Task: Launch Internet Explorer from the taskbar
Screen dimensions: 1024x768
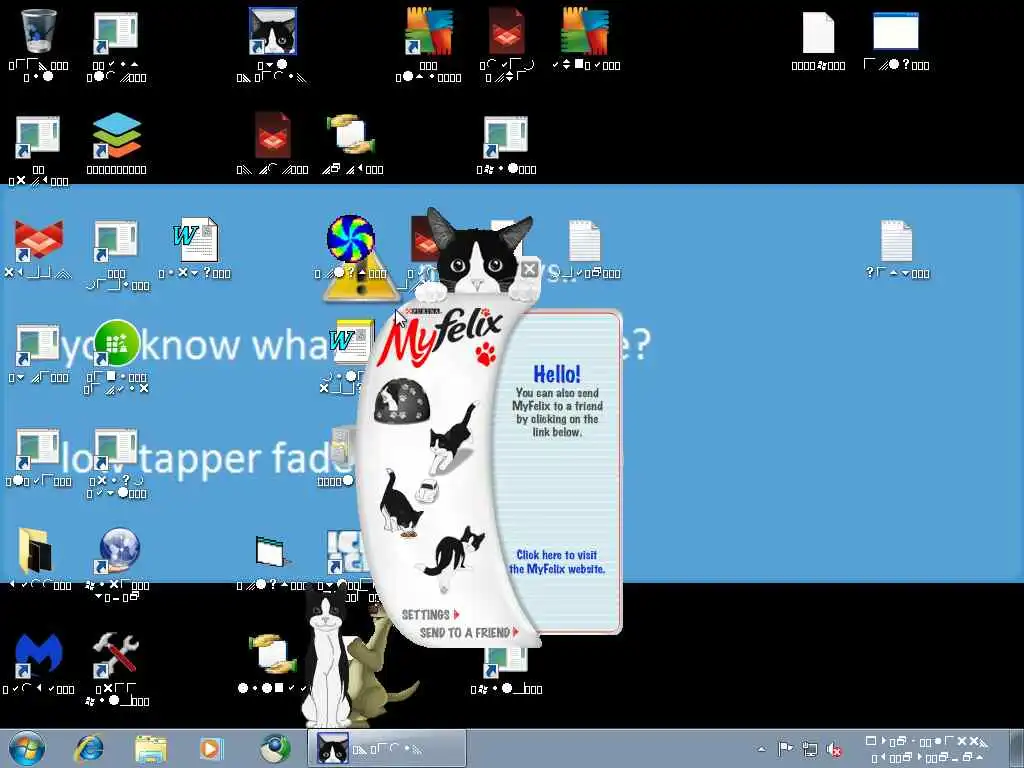Action: 89,748
